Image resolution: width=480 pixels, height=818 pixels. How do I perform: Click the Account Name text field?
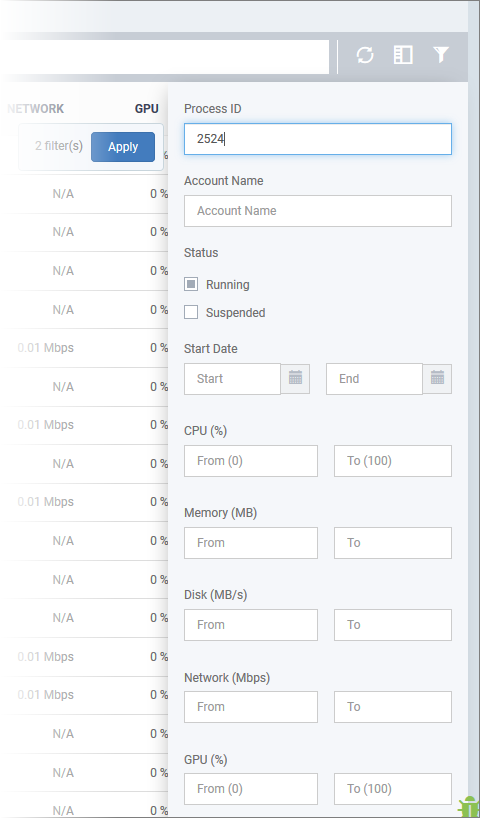click(x=318, y=211)
